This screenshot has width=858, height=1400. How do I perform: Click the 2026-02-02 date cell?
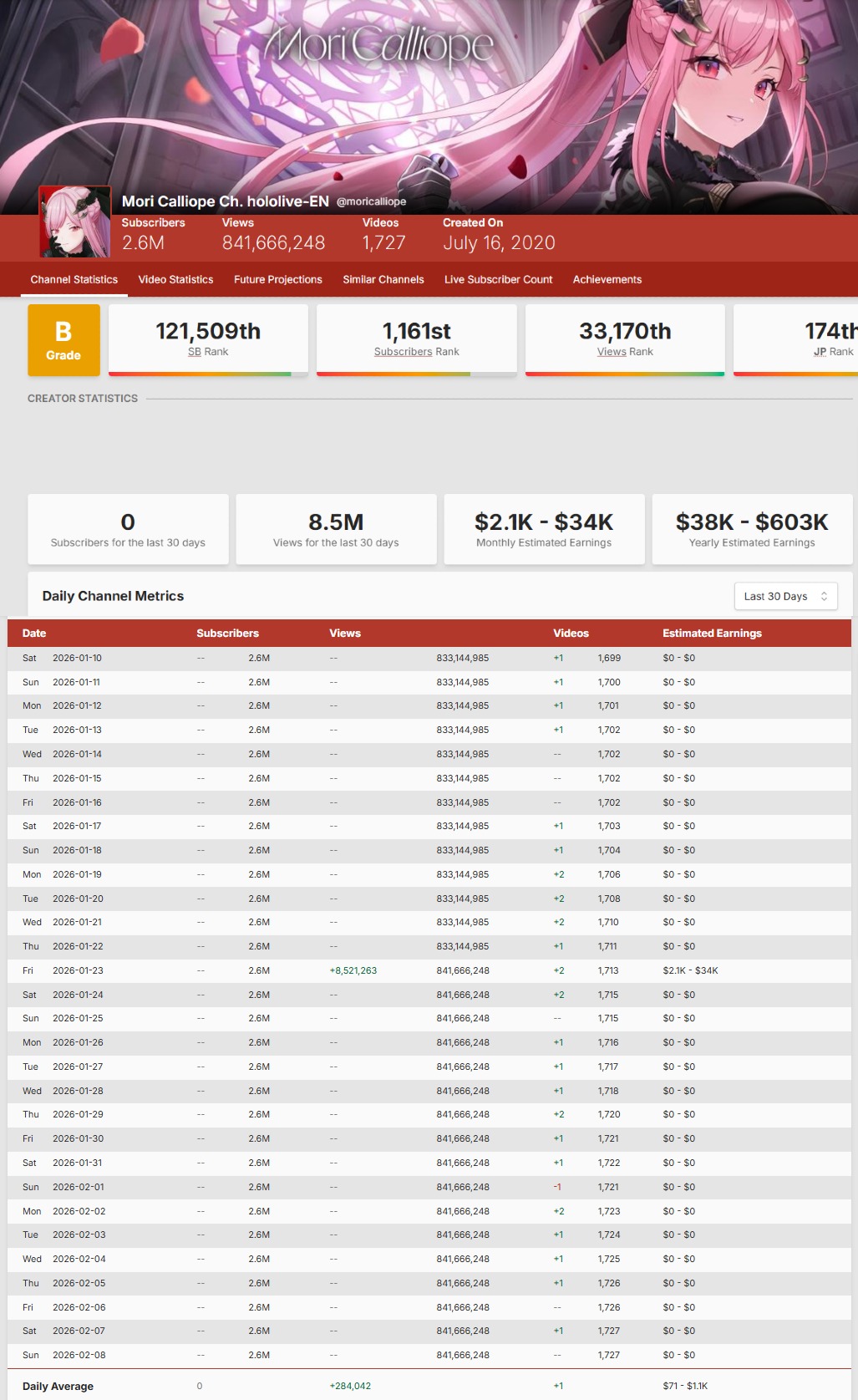coord(79,1211)
